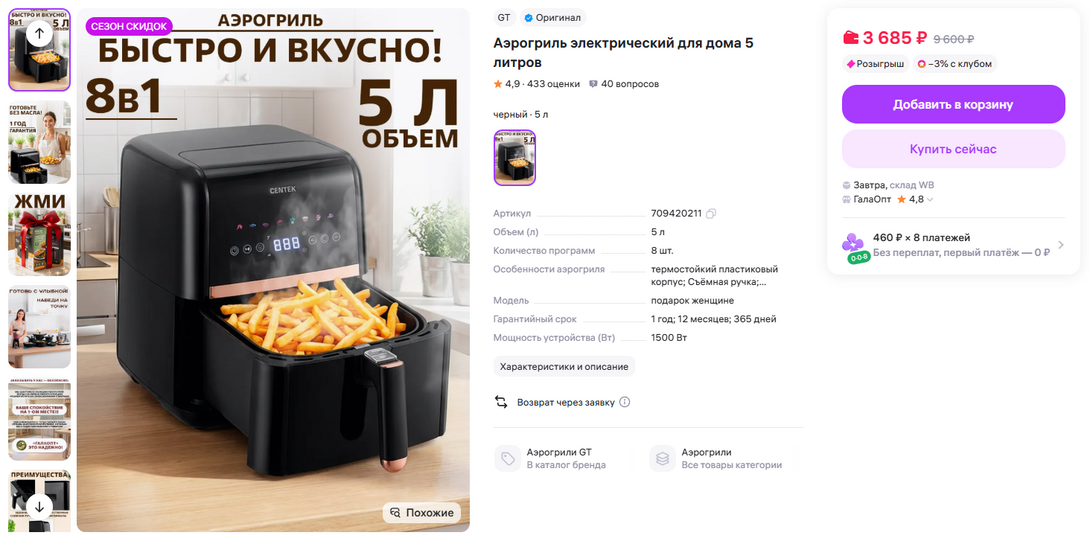The image size is (1090, 544).
Task: Open the Аэрогрили category stack icon
Action: tap(662, 459)
